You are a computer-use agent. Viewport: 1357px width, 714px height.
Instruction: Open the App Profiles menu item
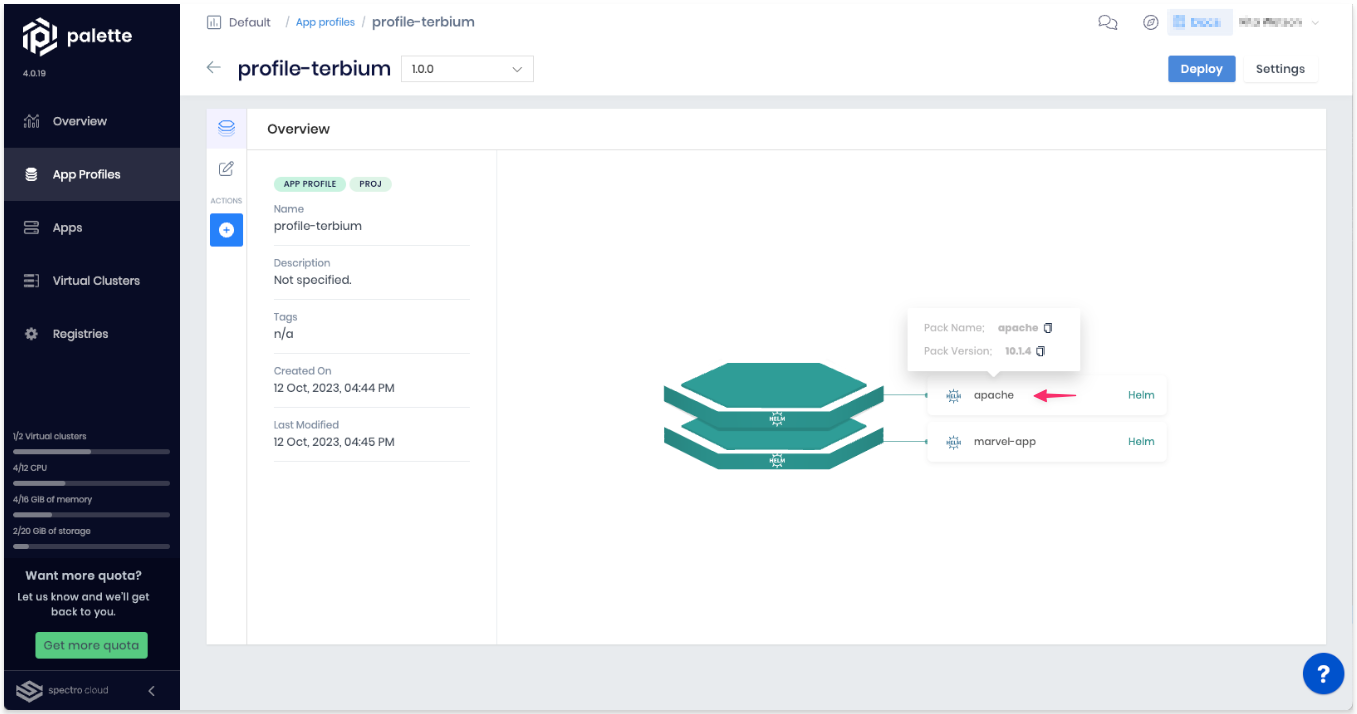(x=91, y=174)
